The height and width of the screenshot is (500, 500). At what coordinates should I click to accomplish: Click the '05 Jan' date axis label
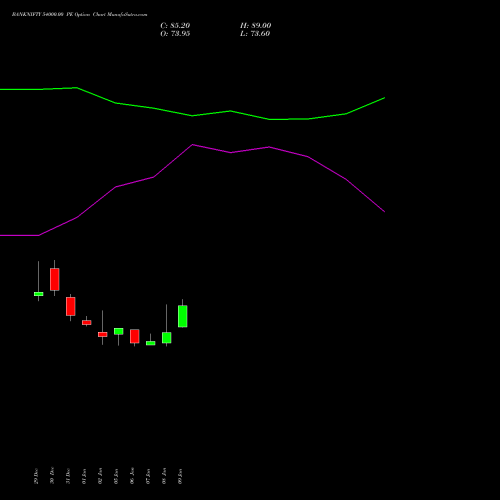[116, 476]
